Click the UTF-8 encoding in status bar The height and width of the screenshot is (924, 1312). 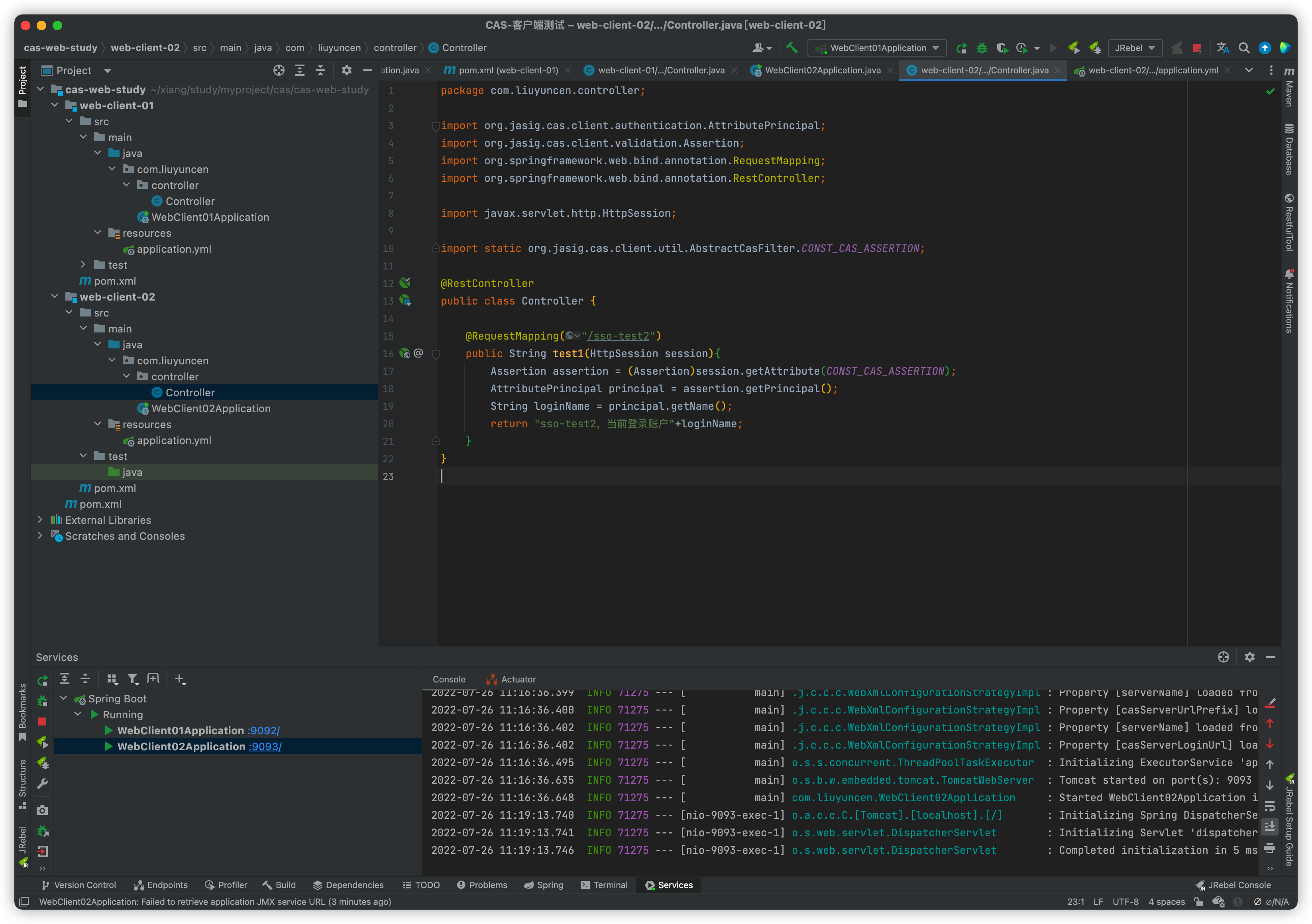(x=1125, y=902)
